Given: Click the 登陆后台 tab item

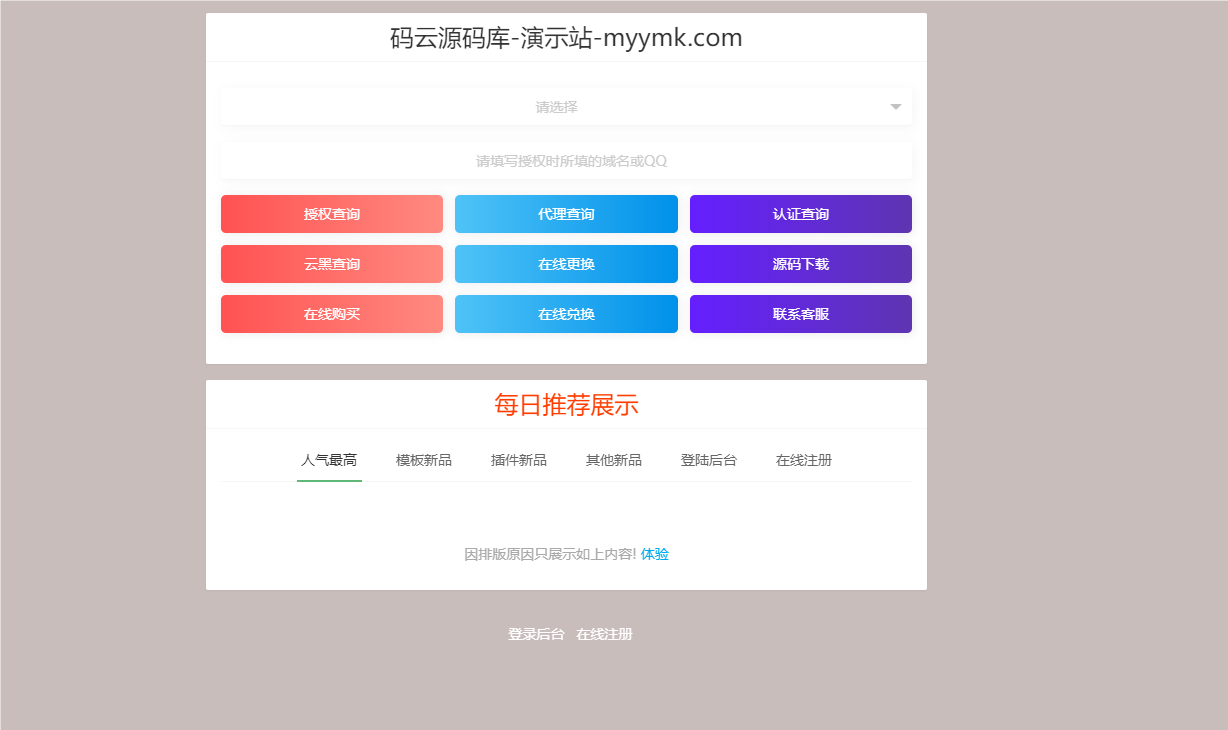Looking at the screenshot, I should point(708,460).
